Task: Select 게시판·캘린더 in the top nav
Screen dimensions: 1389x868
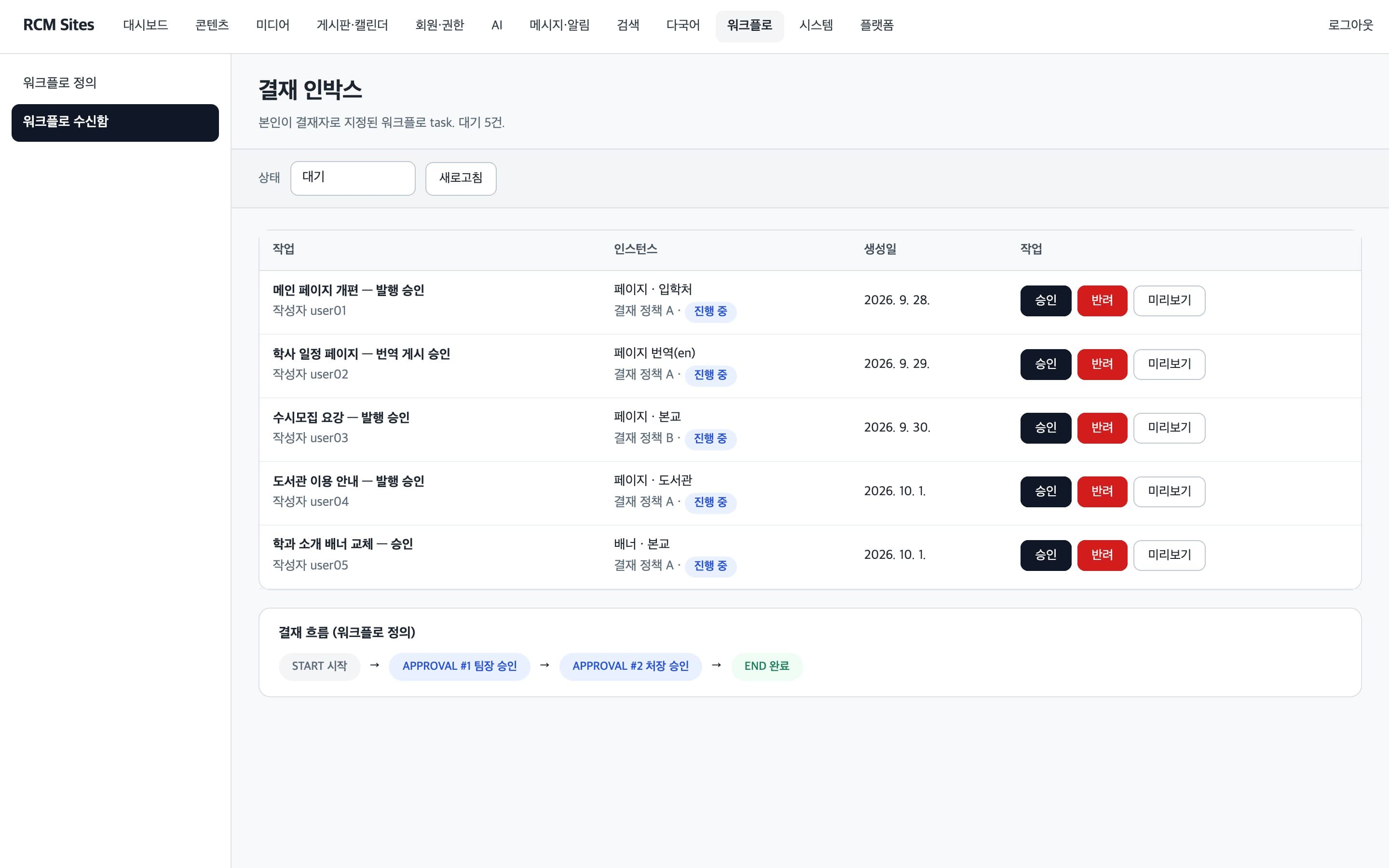Action: coord(353,25)
